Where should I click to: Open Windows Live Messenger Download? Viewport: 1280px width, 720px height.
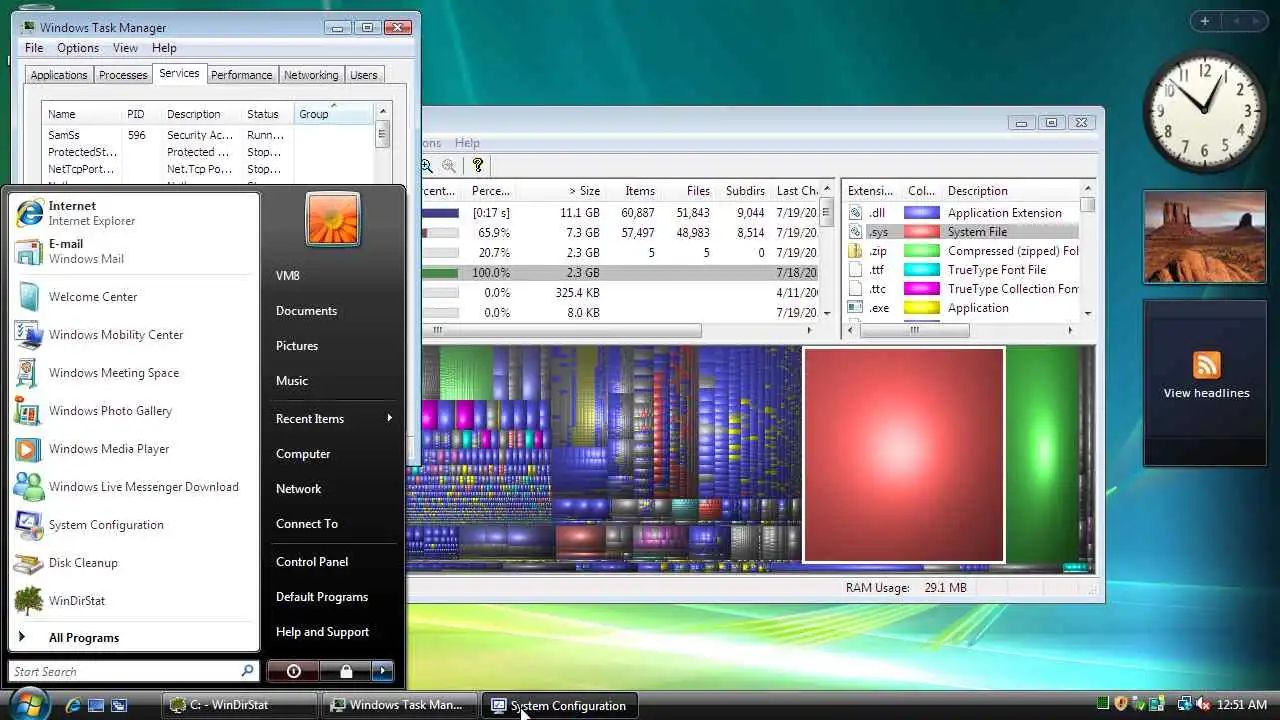click(x=134, y=487)
